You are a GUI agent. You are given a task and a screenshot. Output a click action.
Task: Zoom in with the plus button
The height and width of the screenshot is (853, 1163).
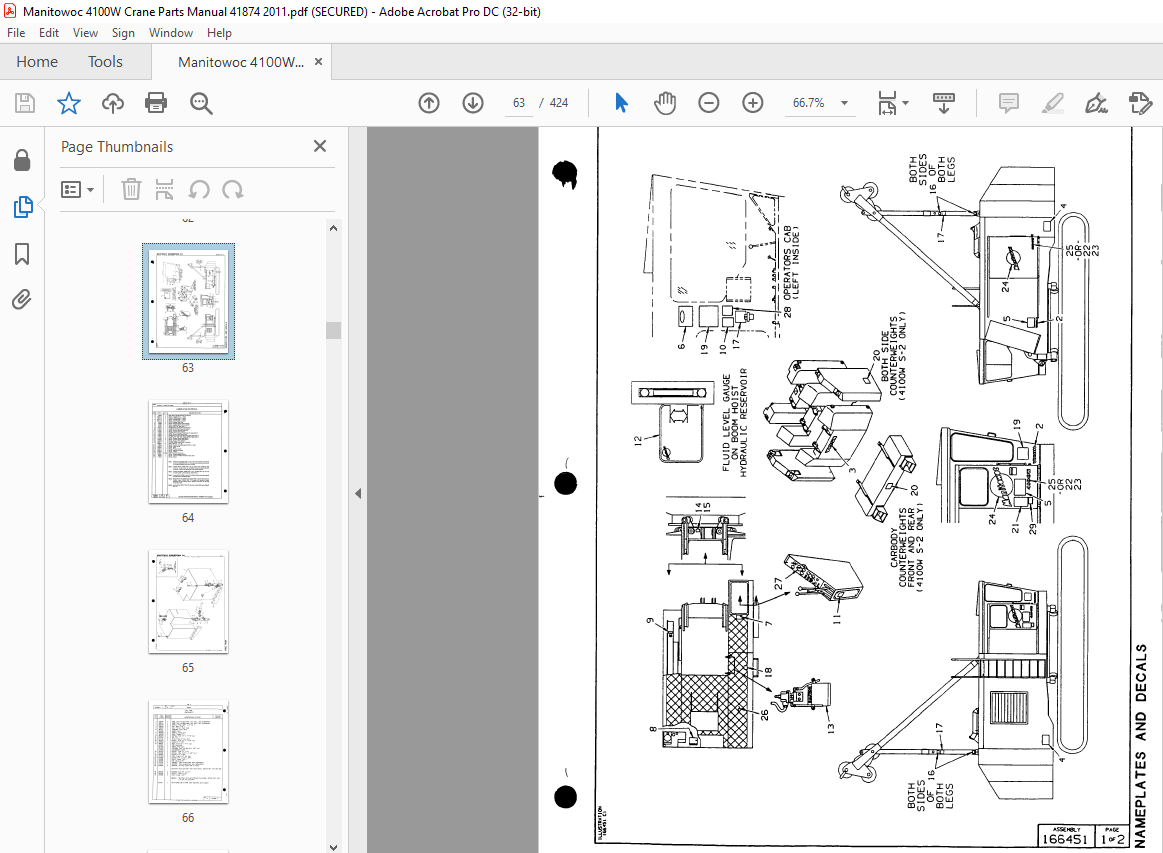tap(753, 103)
